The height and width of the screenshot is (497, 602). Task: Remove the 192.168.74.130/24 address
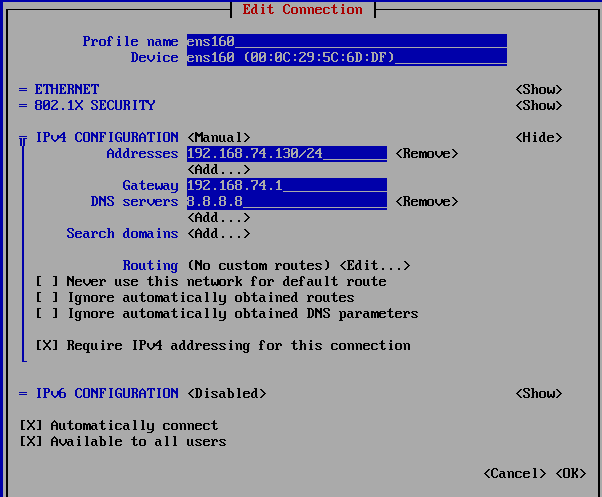[x=426, y=154]
